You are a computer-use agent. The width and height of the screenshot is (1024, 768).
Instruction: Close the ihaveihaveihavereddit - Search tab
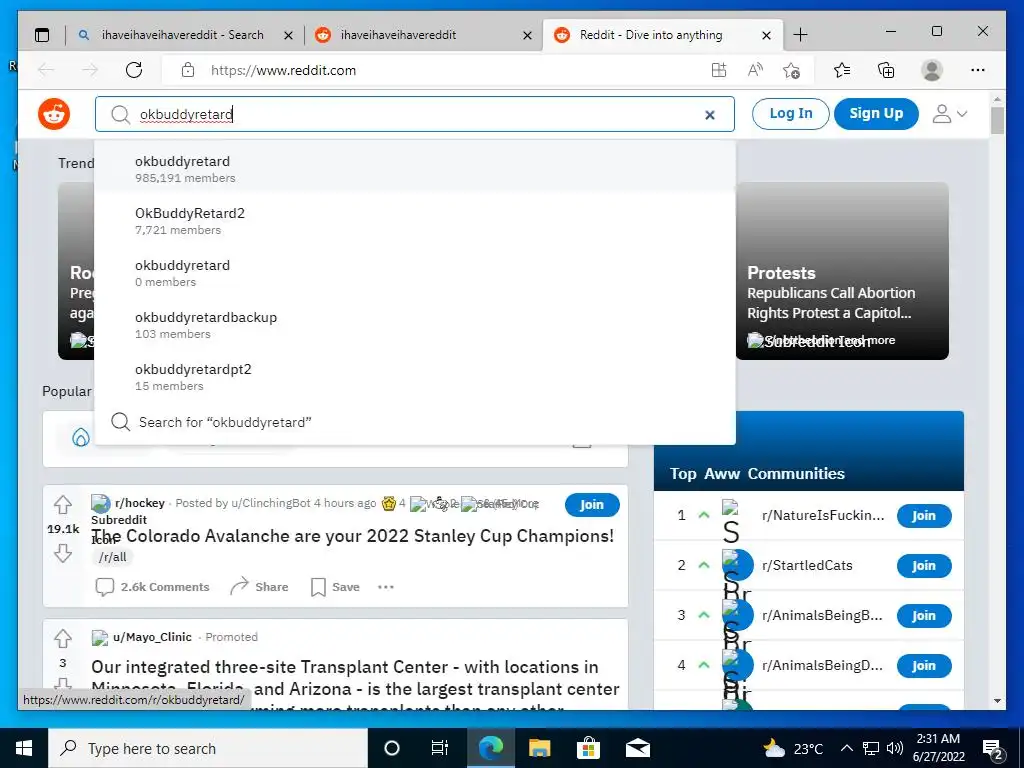[x=288, y=35]
